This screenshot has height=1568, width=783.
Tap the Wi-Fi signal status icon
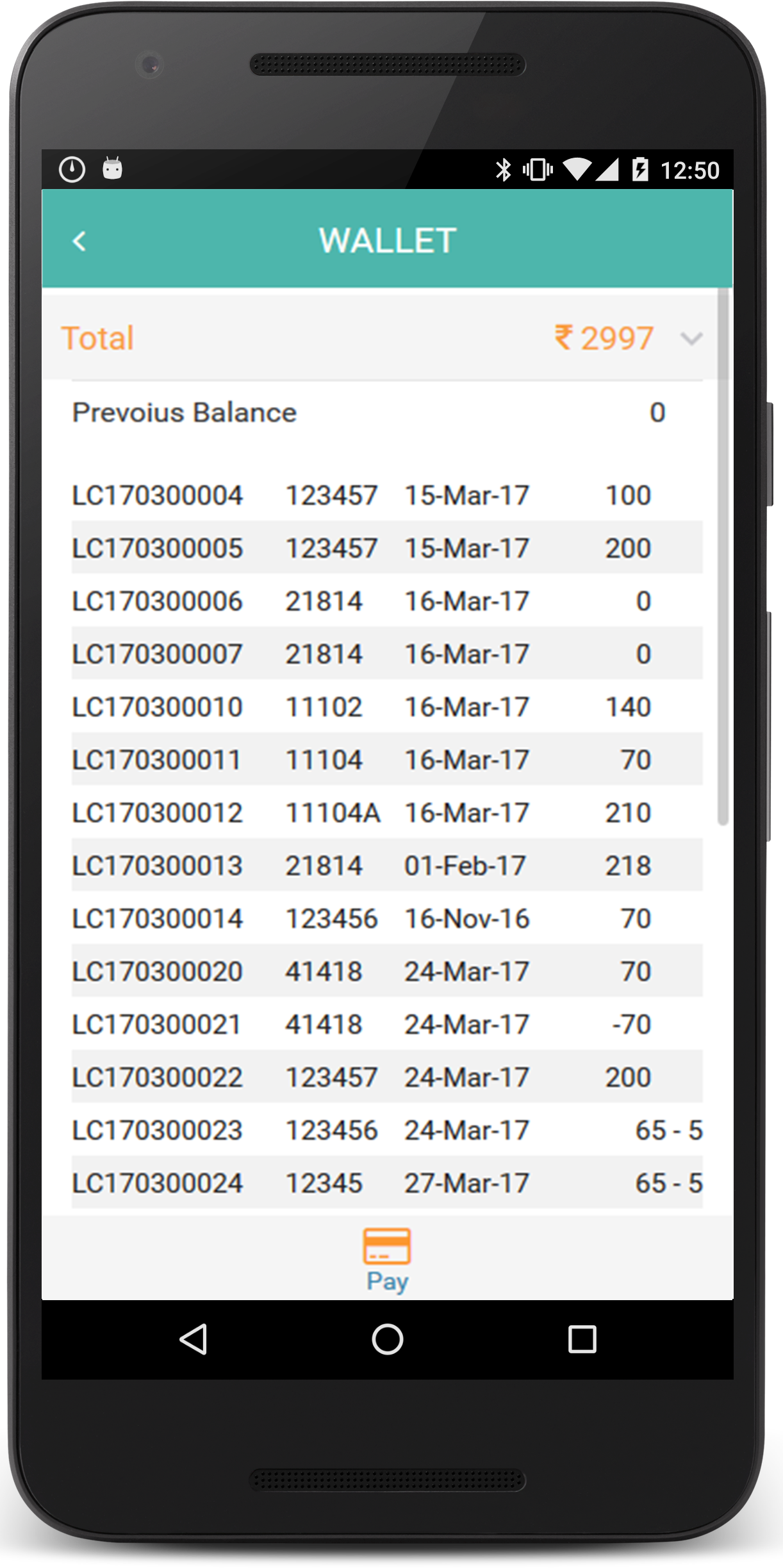(x=577, y=170)
